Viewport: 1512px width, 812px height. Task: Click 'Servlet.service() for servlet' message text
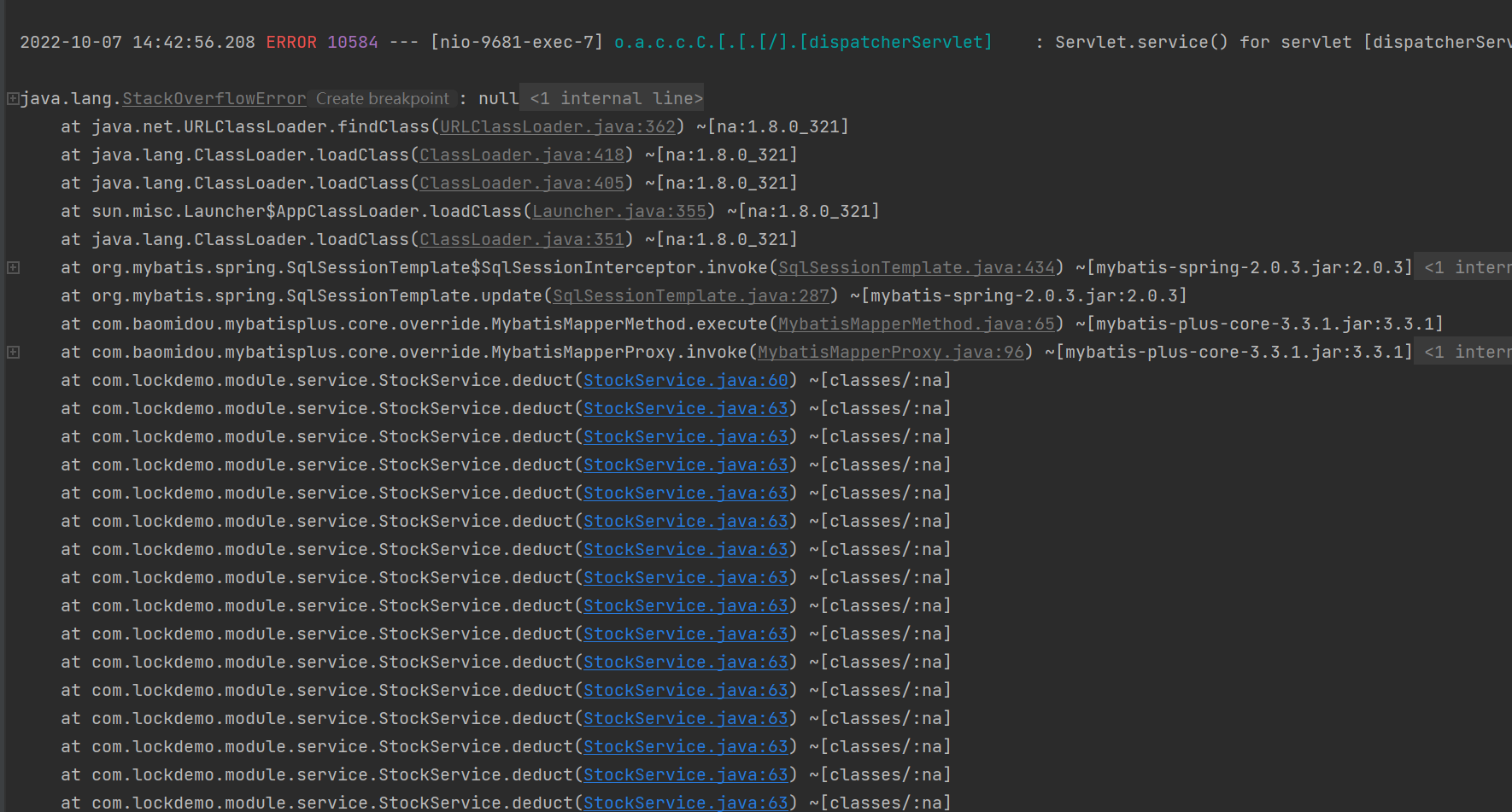click(x=1204, y=43)
